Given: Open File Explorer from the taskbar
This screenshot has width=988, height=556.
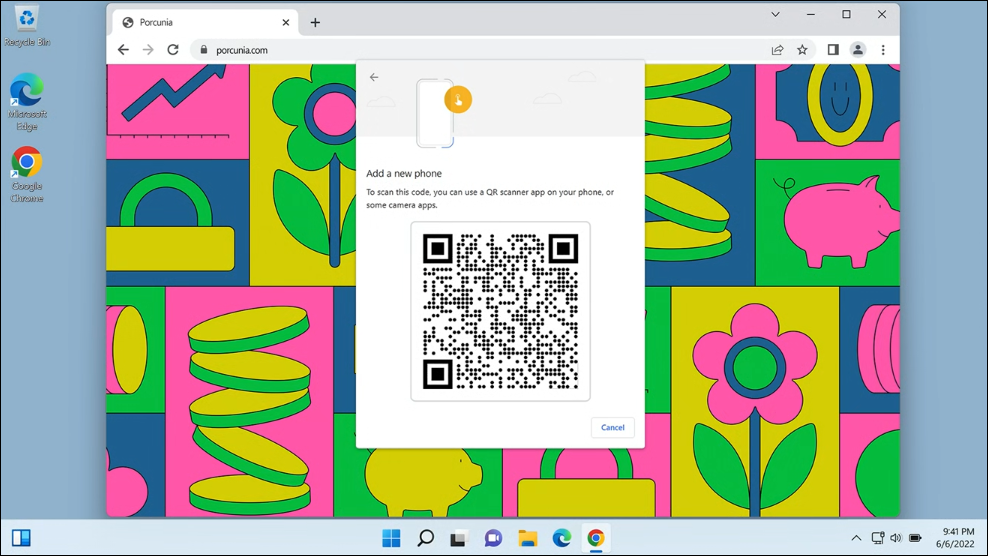Looking at the screenshot, I should tap(527, 538).
